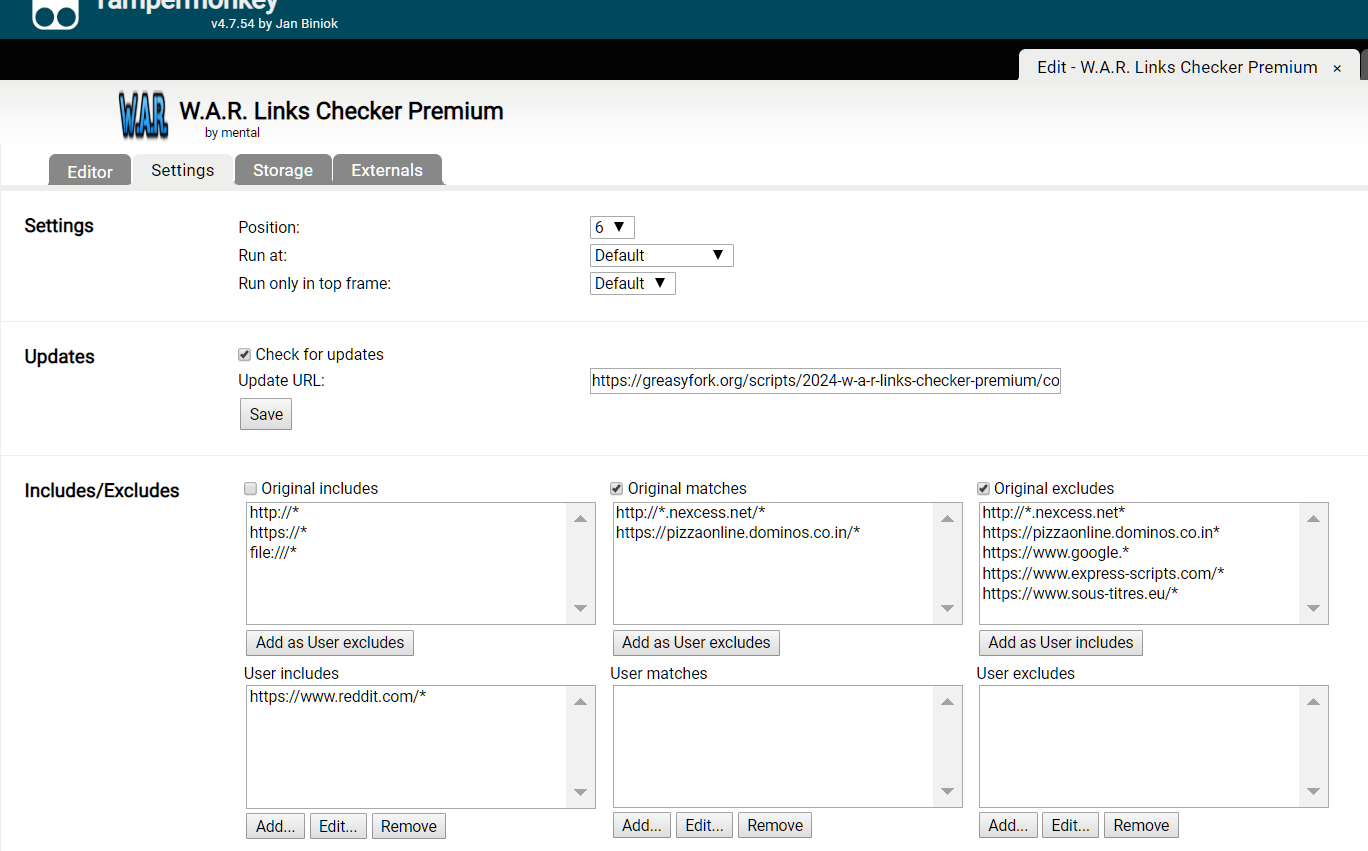Enable the Original includes checkbox
This screenshot has width=1368, height=851.
(250, 488)
